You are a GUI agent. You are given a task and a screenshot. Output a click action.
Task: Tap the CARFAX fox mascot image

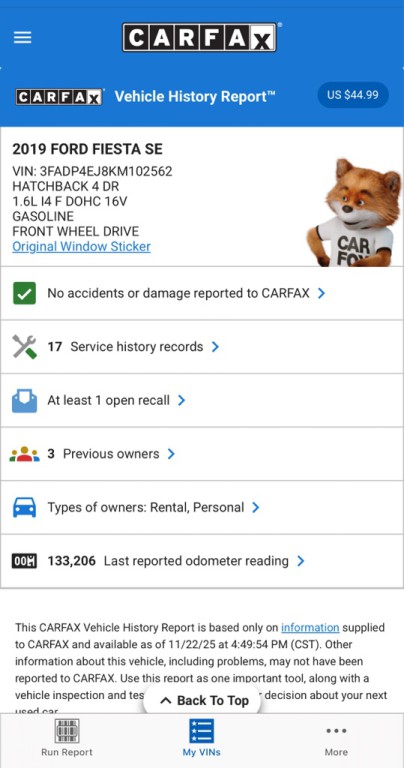coord(350,213)
